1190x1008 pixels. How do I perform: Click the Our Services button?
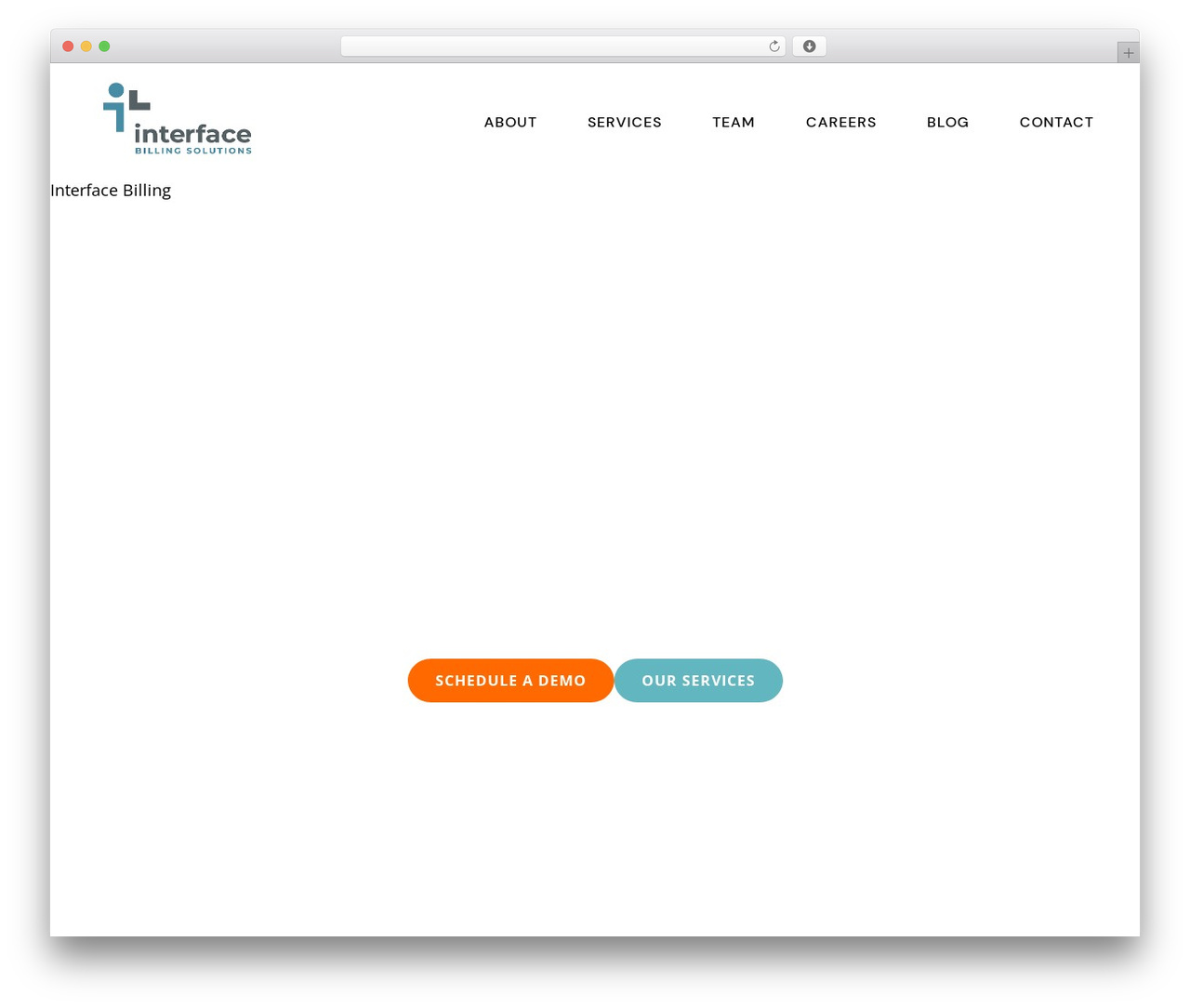[x=698, y=681]
